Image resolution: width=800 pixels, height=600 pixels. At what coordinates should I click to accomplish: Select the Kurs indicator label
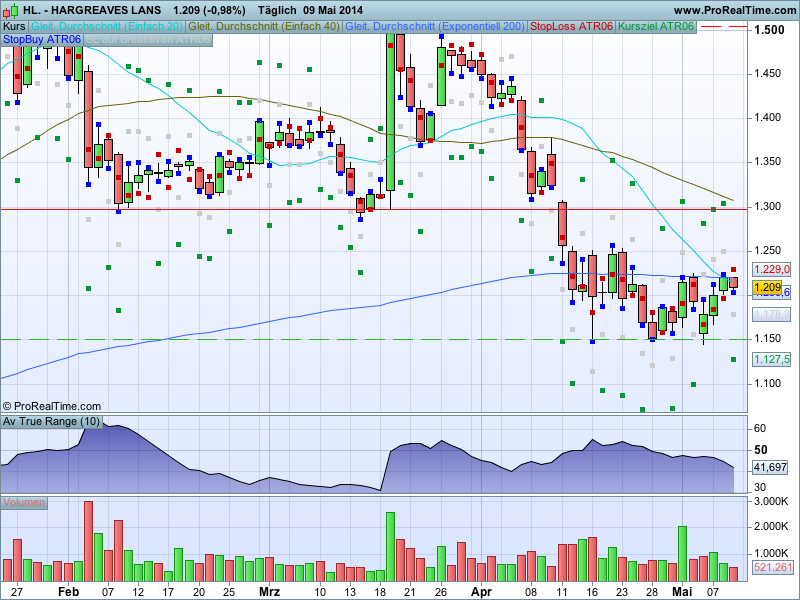[14, 26]
